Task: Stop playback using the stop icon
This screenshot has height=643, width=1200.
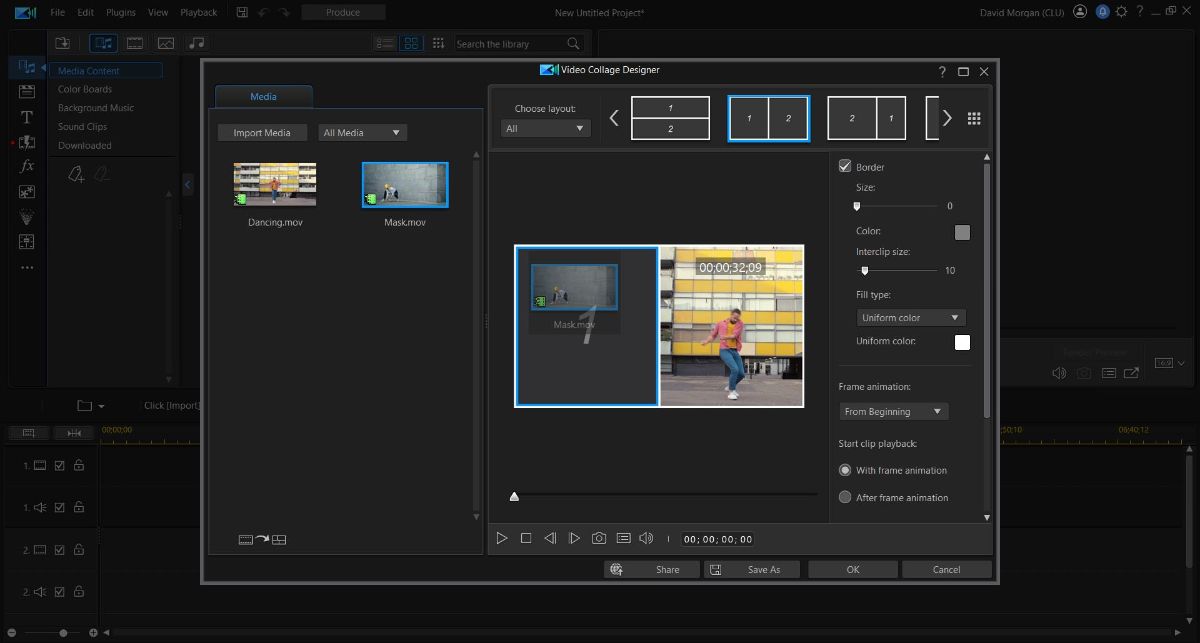Action: coord(526,538)
